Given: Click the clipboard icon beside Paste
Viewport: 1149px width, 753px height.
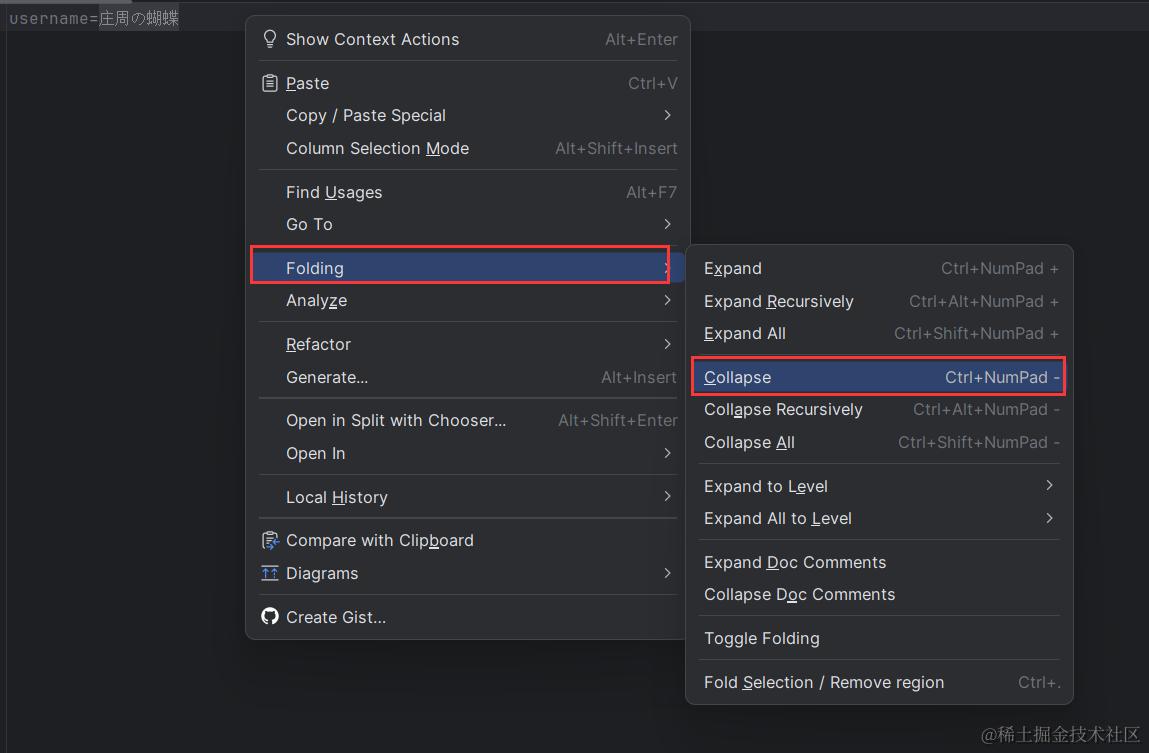Looking at the screenshot, I should click(270, 84).
